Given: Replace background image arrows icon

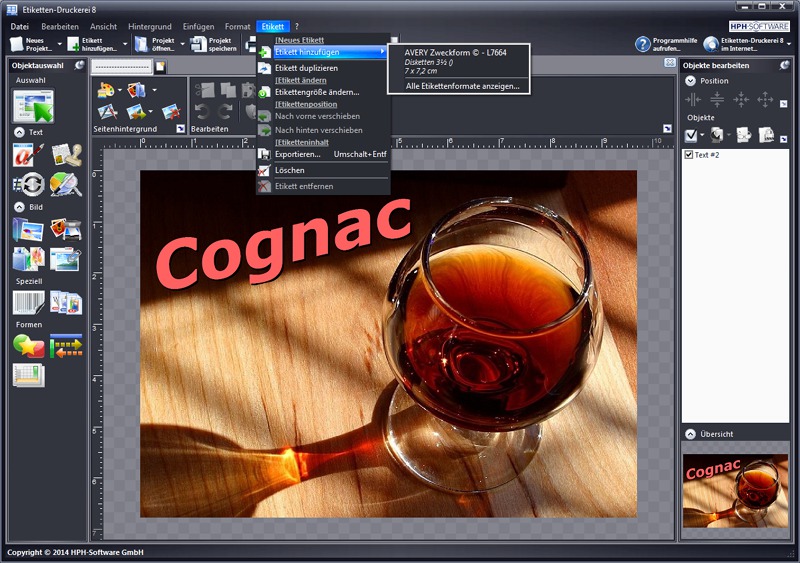Looking at the screenshot, I should (x=136, y=111).
